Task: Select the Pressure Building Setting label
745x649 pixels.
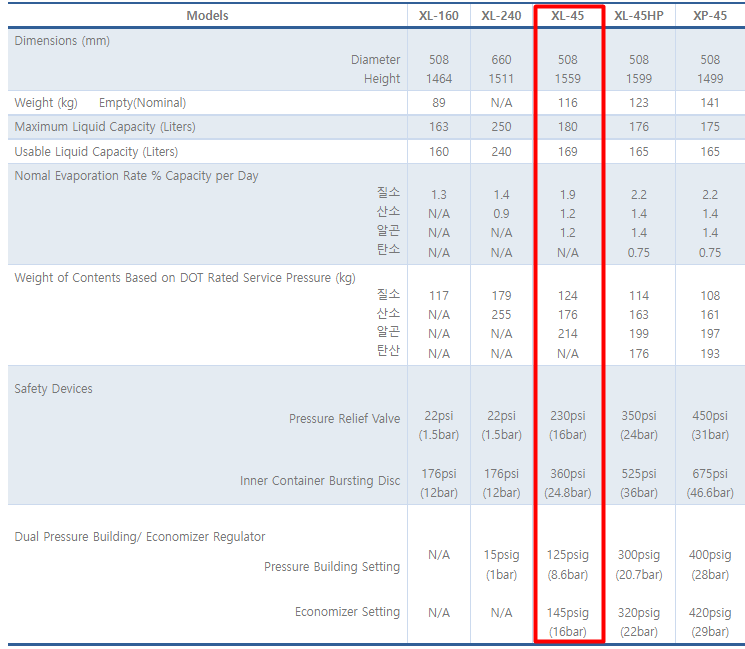Action: click(x=332, y=567)
